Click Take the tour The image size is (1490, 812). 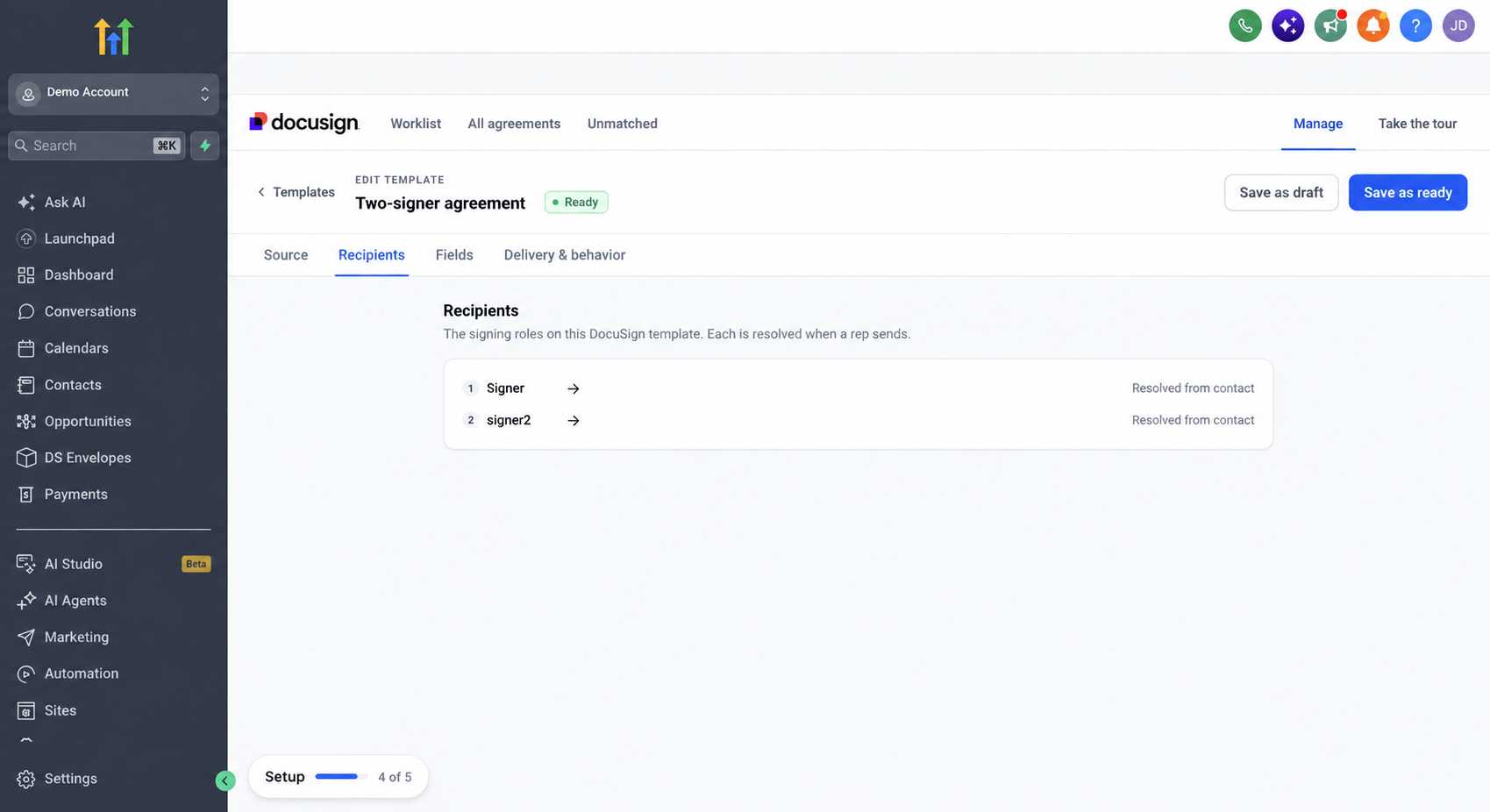coord(1417,124)
